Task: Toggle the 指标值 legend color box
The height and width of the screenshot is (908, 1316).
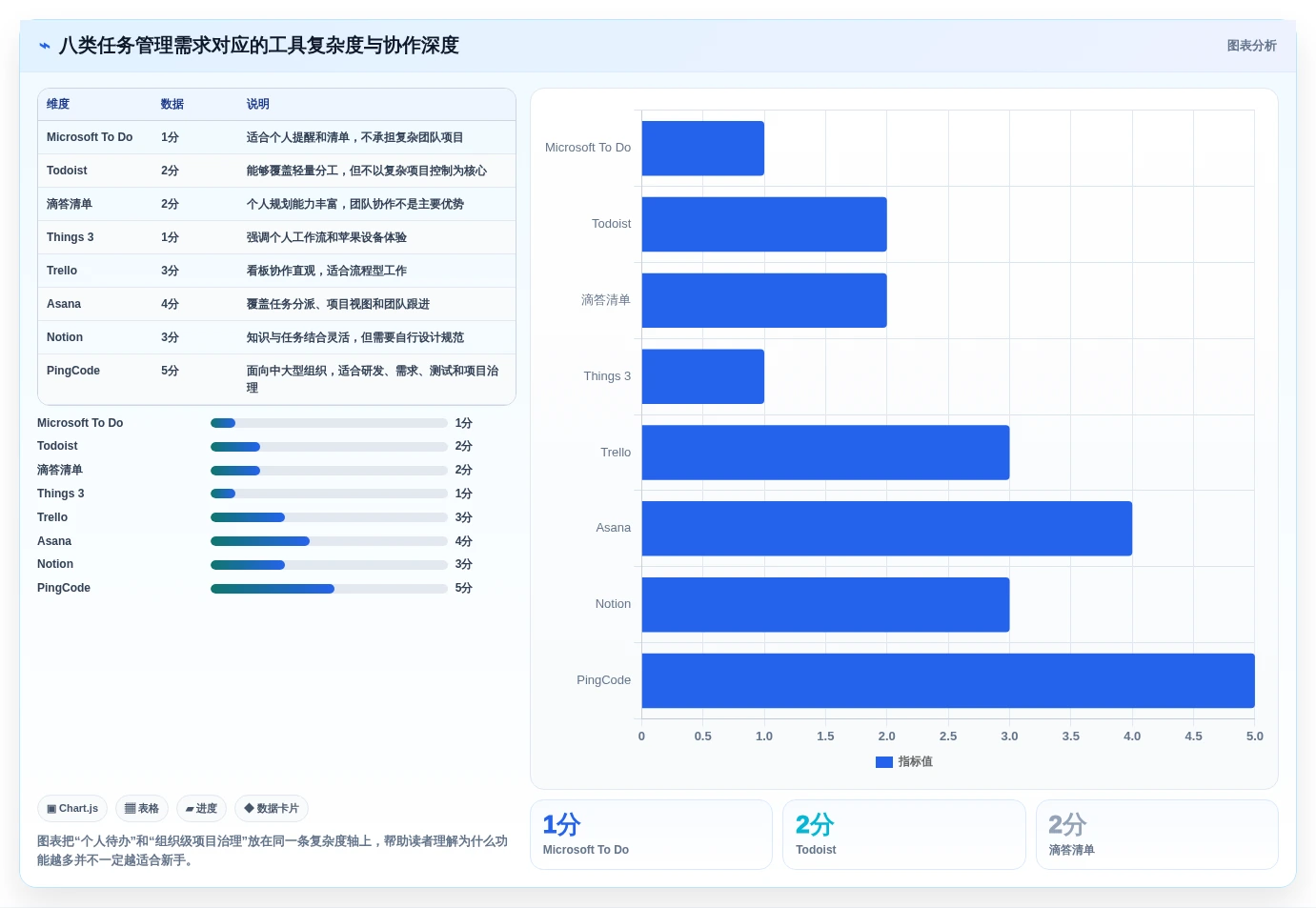Action: tap(883, 762)
